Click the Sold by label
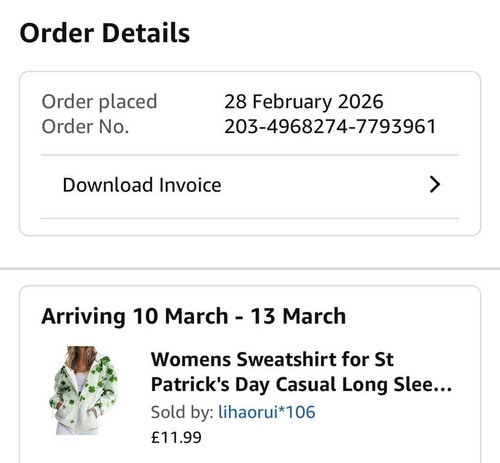The width and height of the screenshot is (500, 463). pyautogui.click(x=182, y=412)
